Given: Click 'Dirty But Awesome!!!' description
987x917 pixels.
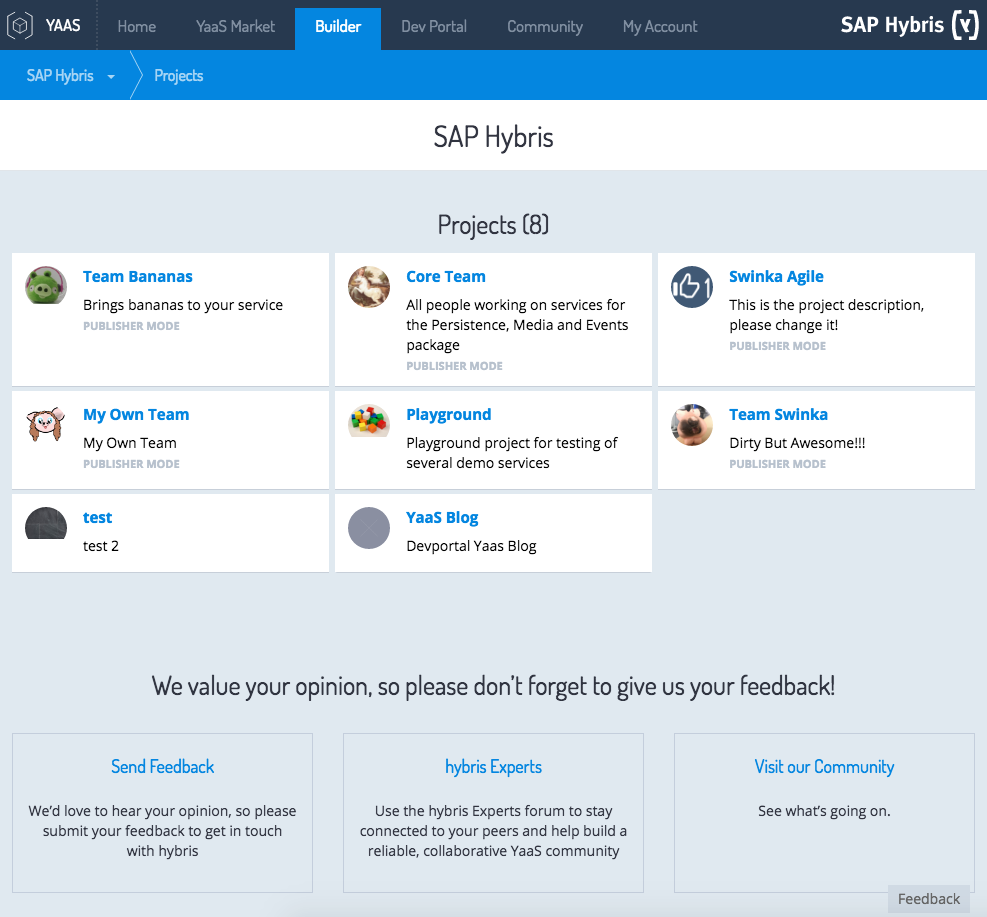Looking at the screenshot, I should pos(797,443).
